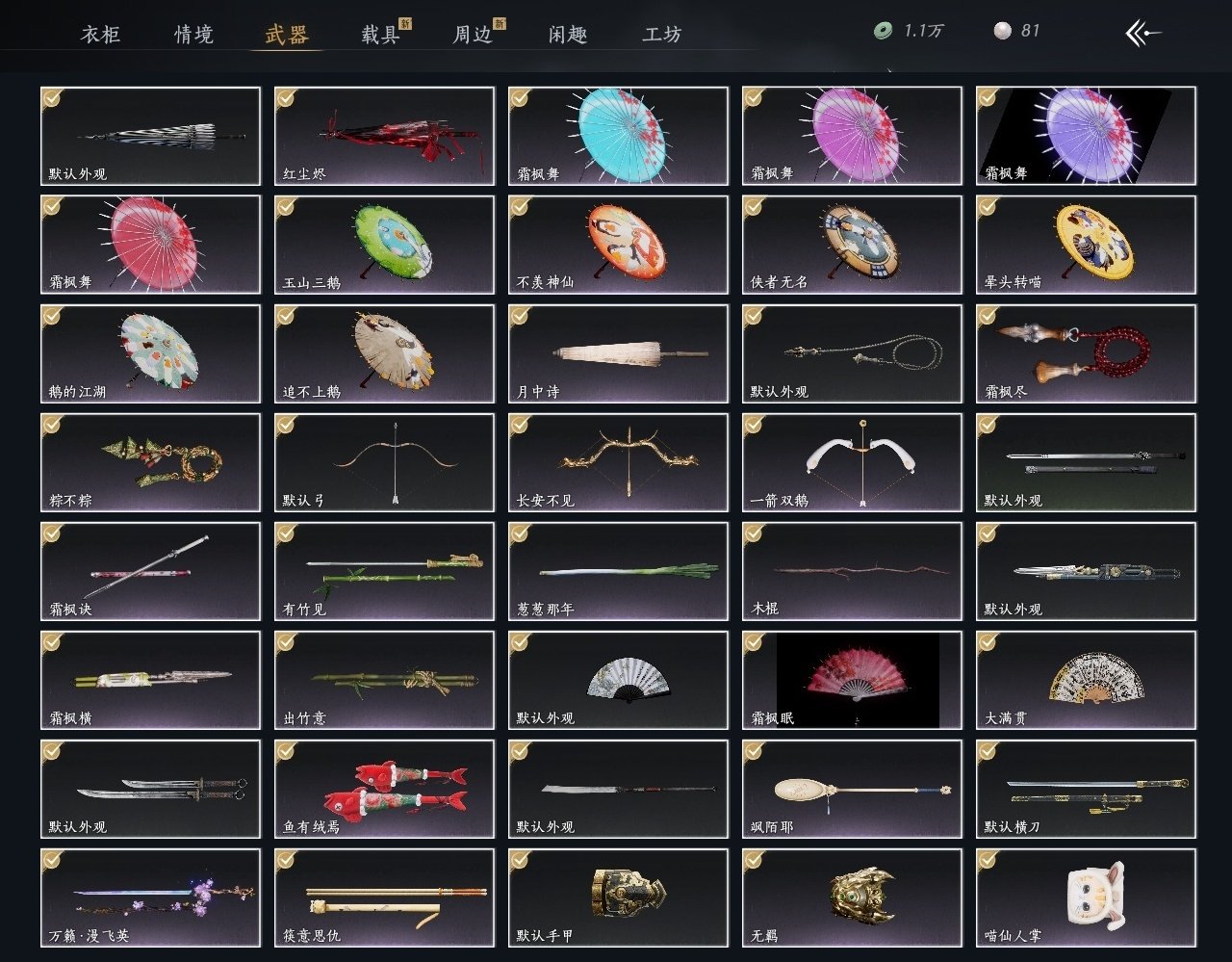This screenshot has height=962, width=1232.
Task: Select the 大满贯 mahjong fan skin
Action: point(1086,680)
